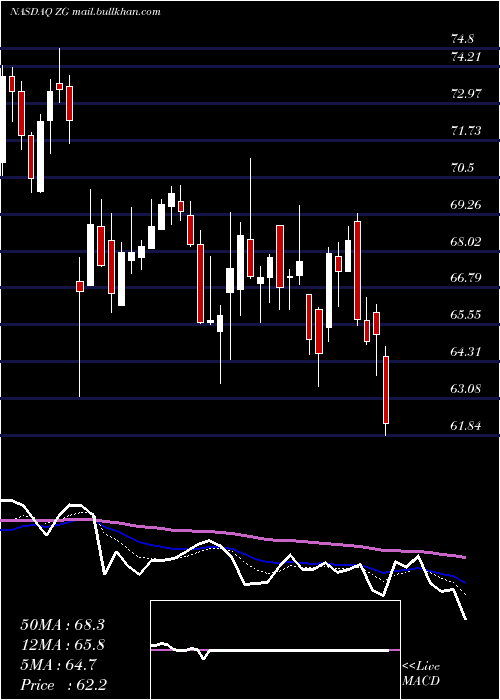Click the 12MA : 65.8 reading
Image resolution: width=500 pixels, height=700 pixels.
click(x=62, y=645)
